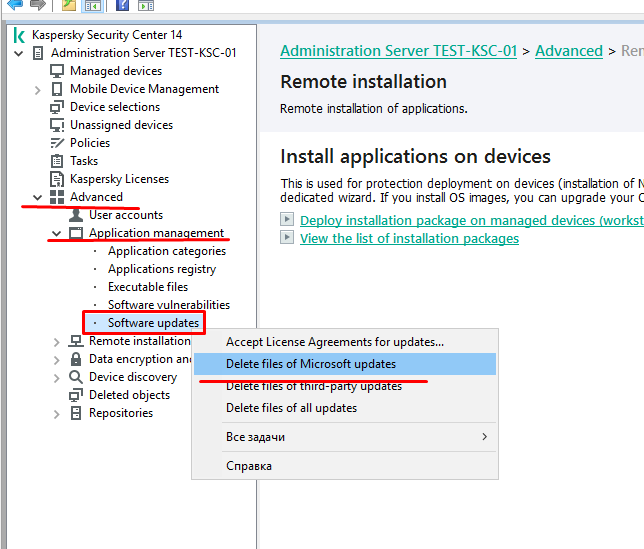Select the Kaspersky Licenses document icon
The image size is (644, 549).
57,179
